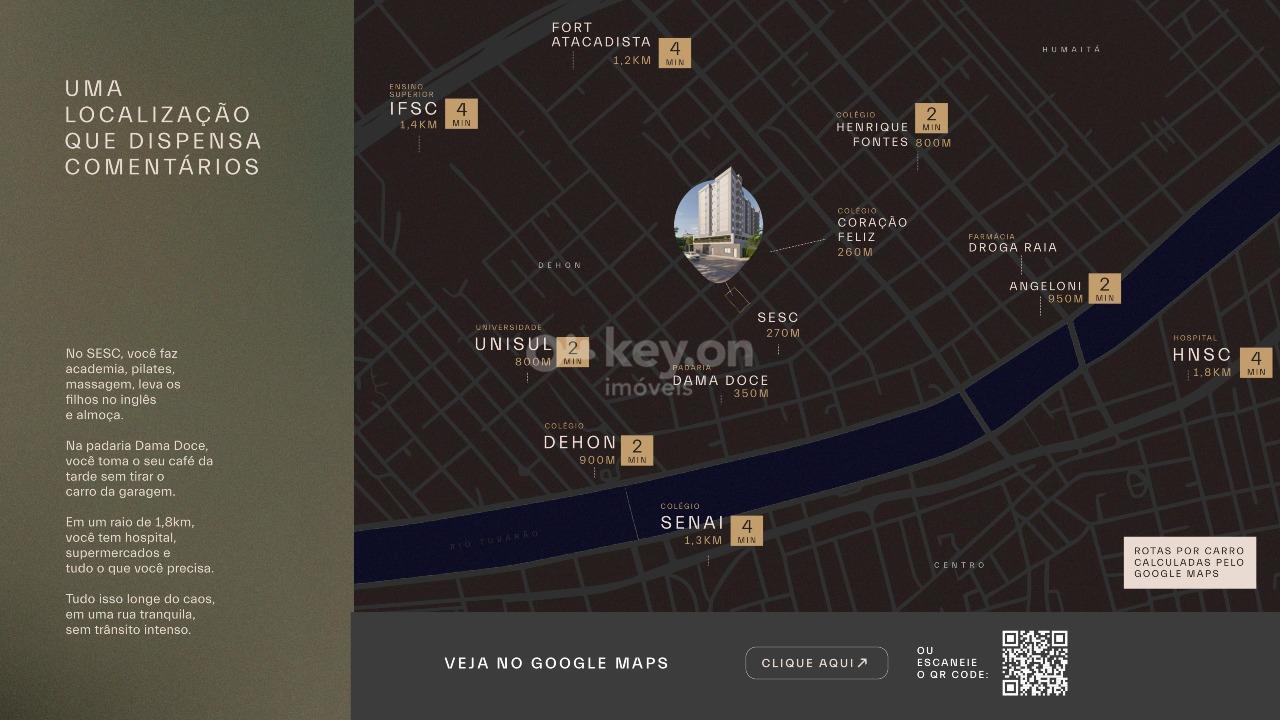Select the Dama Doce bakery label
The image size is (1280, 720).
point(720,381)
